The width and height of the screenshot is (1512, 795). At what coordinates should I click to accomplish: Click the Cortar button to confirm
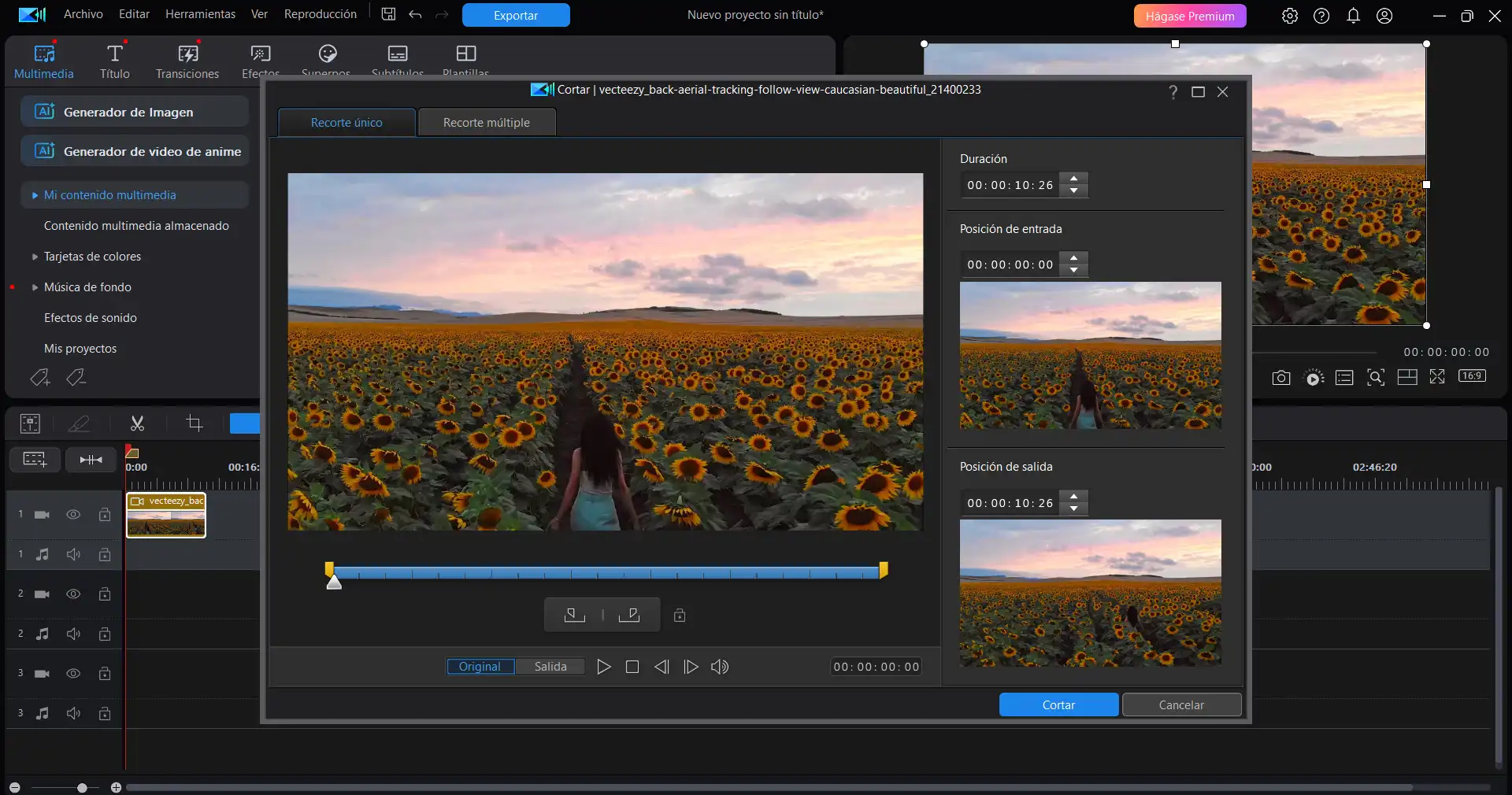(1058, 704)
